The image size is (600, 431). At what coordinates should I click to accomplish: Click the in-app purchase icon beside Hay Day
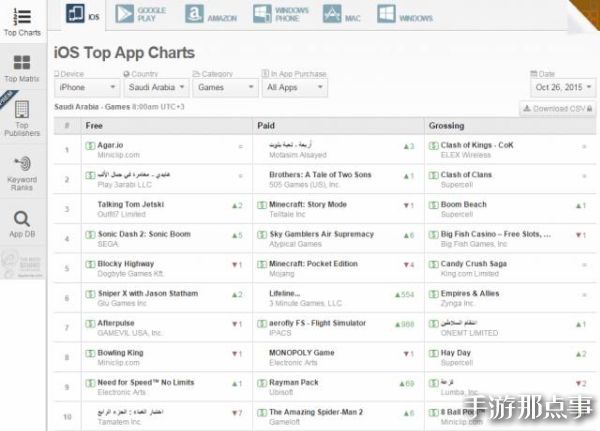[433, 353]
